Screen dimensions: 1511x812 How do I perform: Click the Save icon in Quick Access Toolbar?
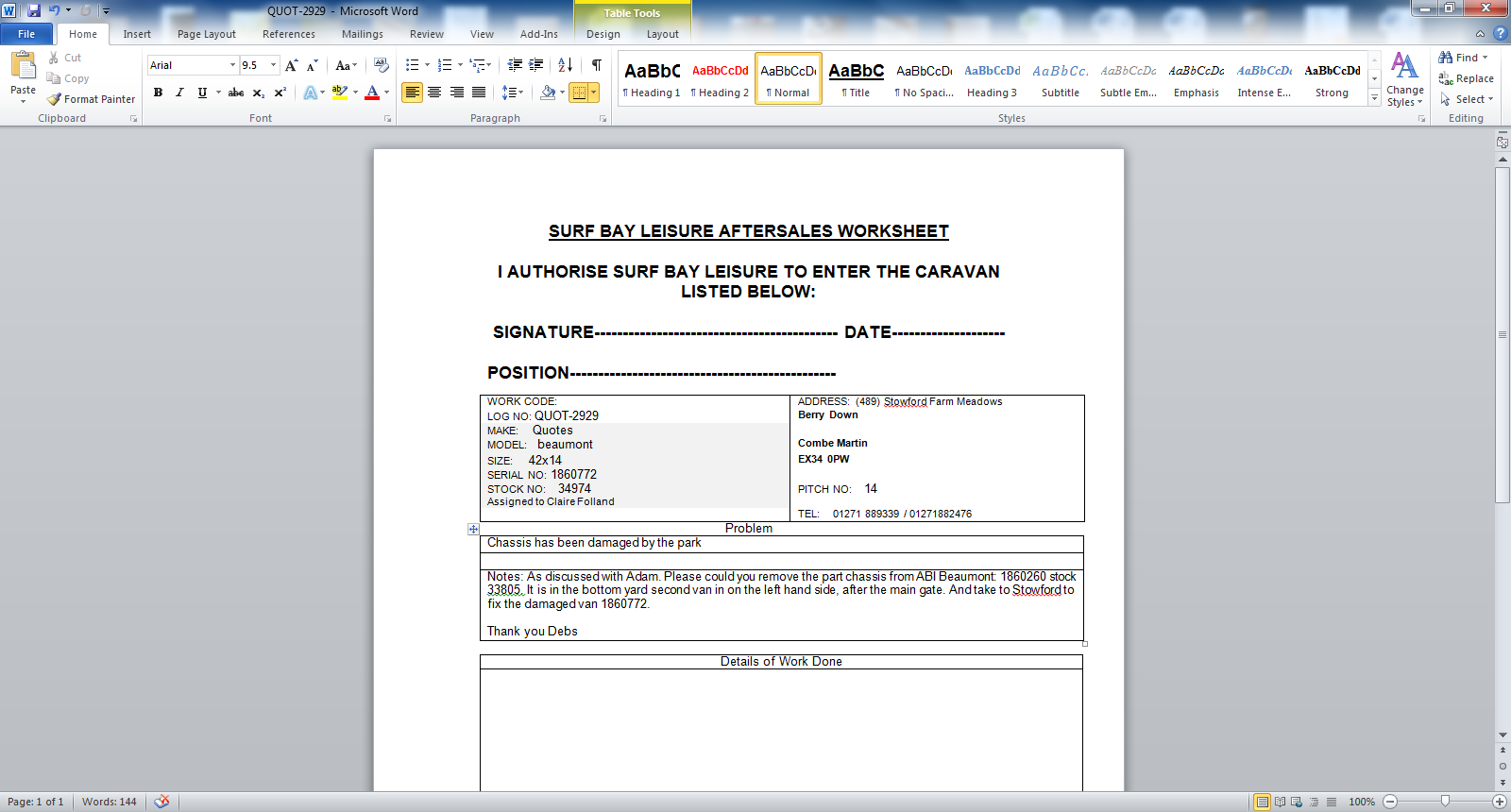[x=34, y=10]
